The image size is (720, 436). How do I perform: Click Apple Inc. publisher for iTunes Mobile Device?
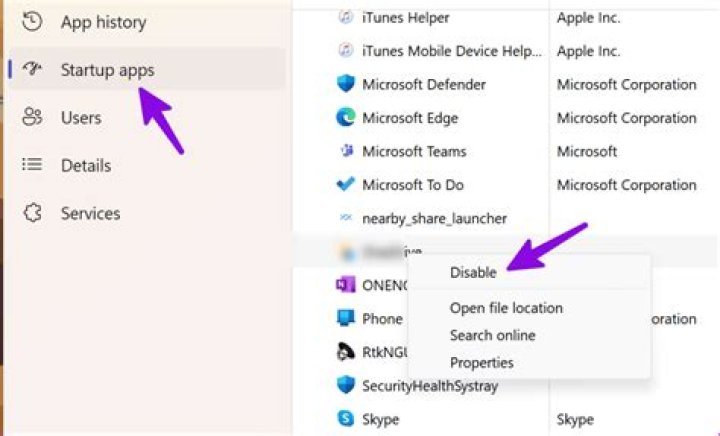pos(589,51)
